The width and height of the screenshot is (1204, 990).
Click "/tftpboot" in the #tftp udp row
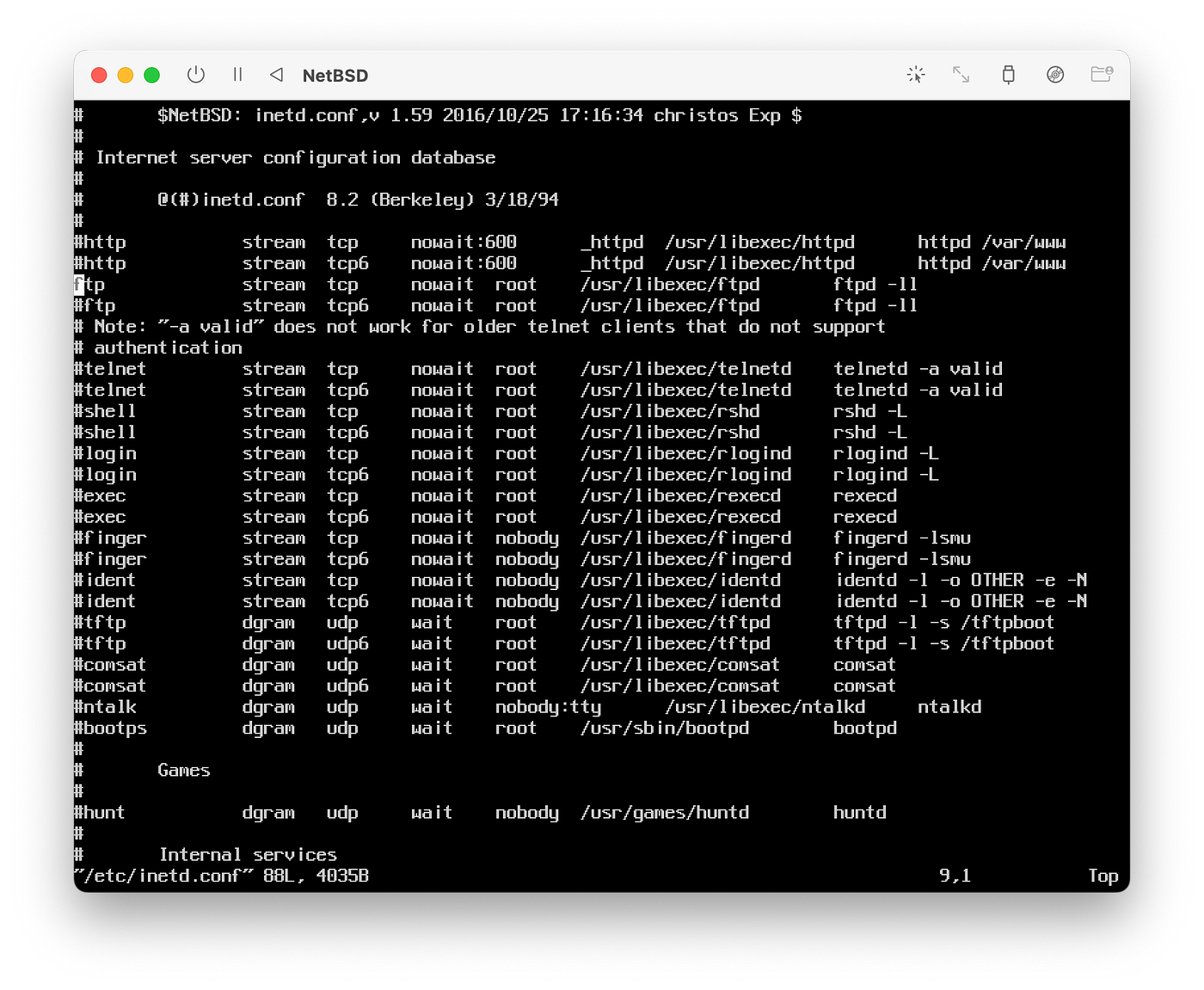(1007, 622)
